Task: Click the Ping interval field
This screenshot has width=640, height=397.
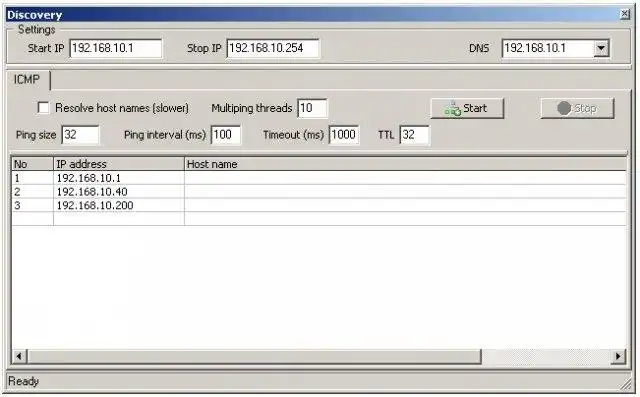Action: 226,135
